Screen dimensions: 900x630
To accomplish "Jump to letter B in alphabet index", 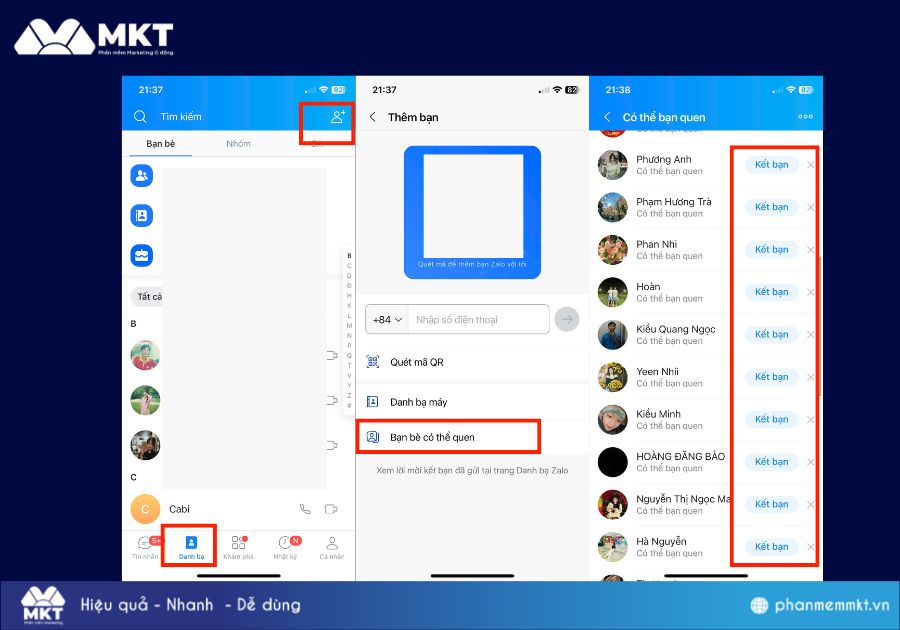I will tap(349, 256).
